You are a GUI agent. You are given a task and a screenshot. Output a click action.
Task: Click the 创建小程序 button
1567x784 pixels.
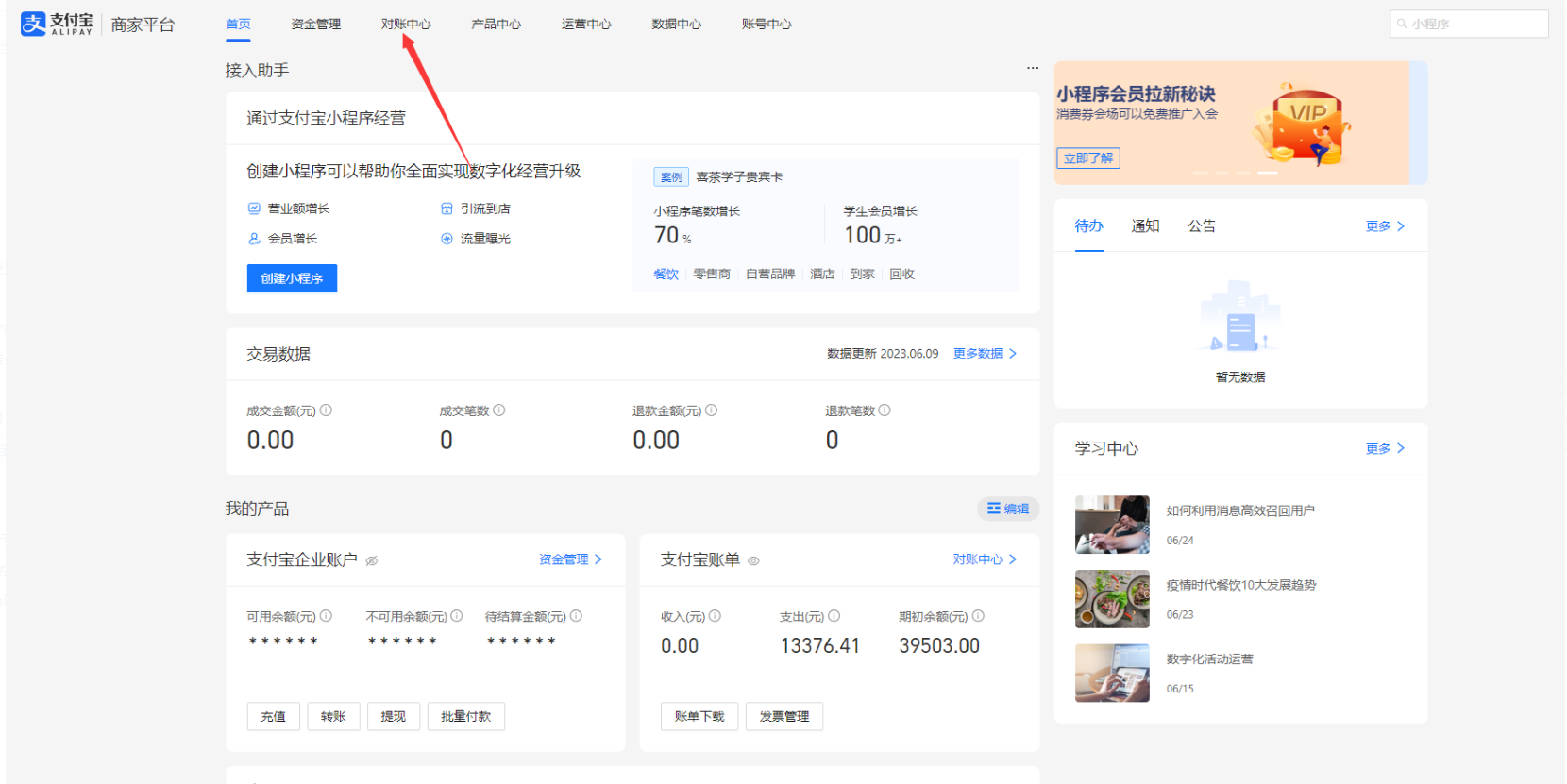pos(292,278)
